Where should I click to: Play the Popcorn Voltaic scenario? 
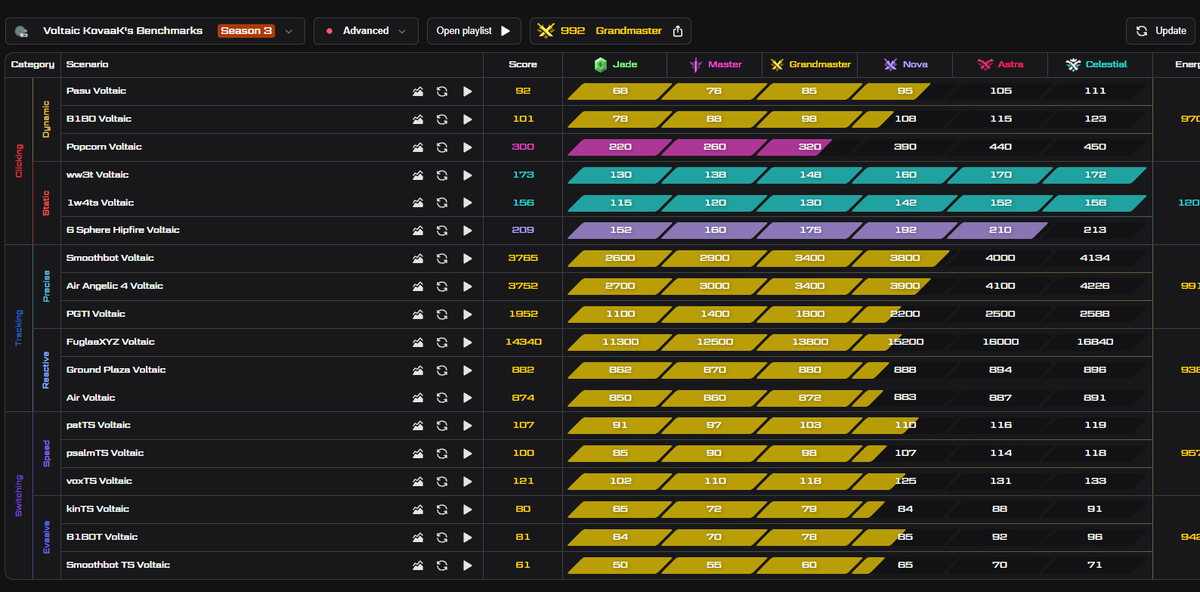click(x=467, y=147)
